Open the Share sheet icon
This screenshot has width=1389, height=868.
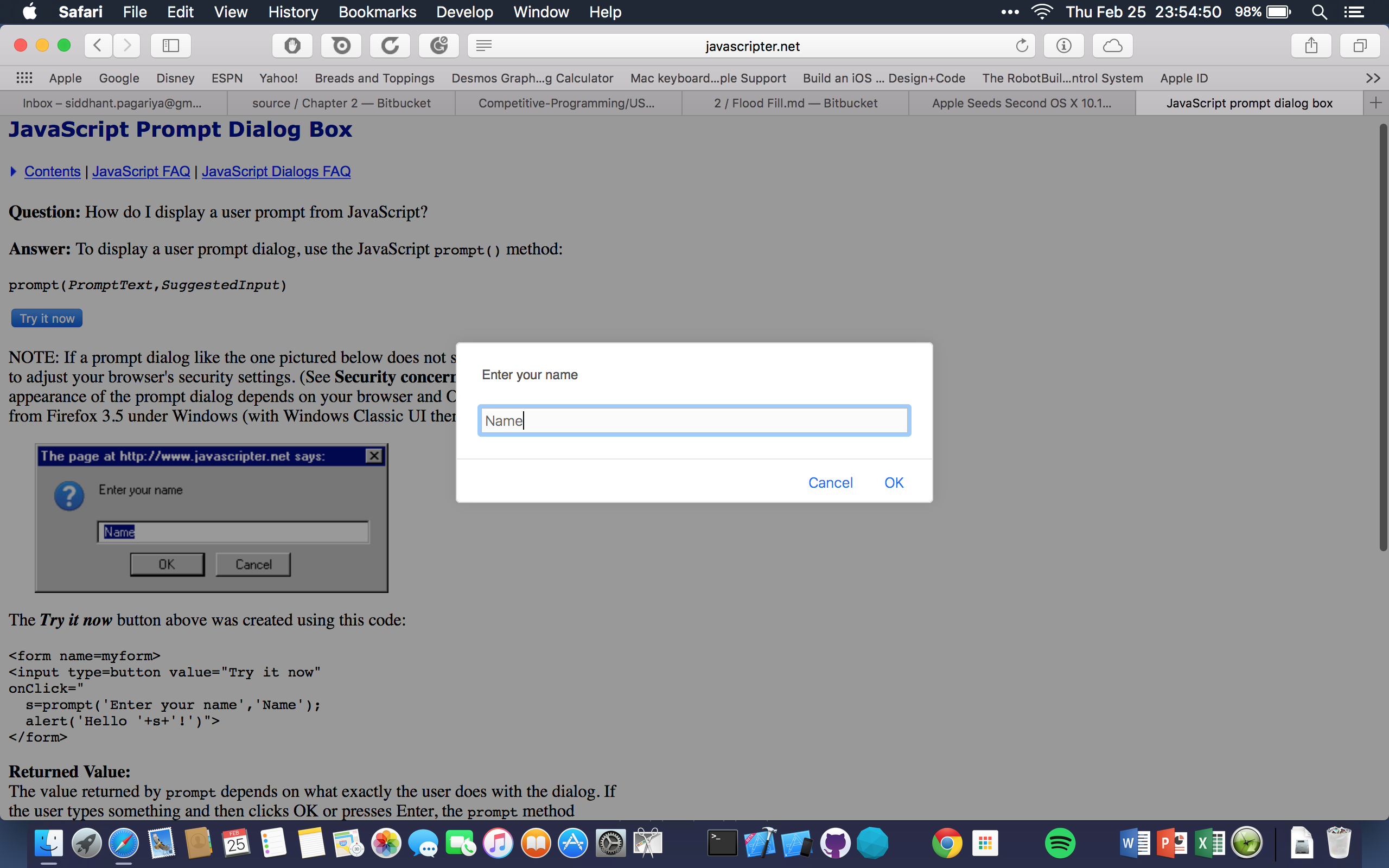click(x=1310, y=46)
